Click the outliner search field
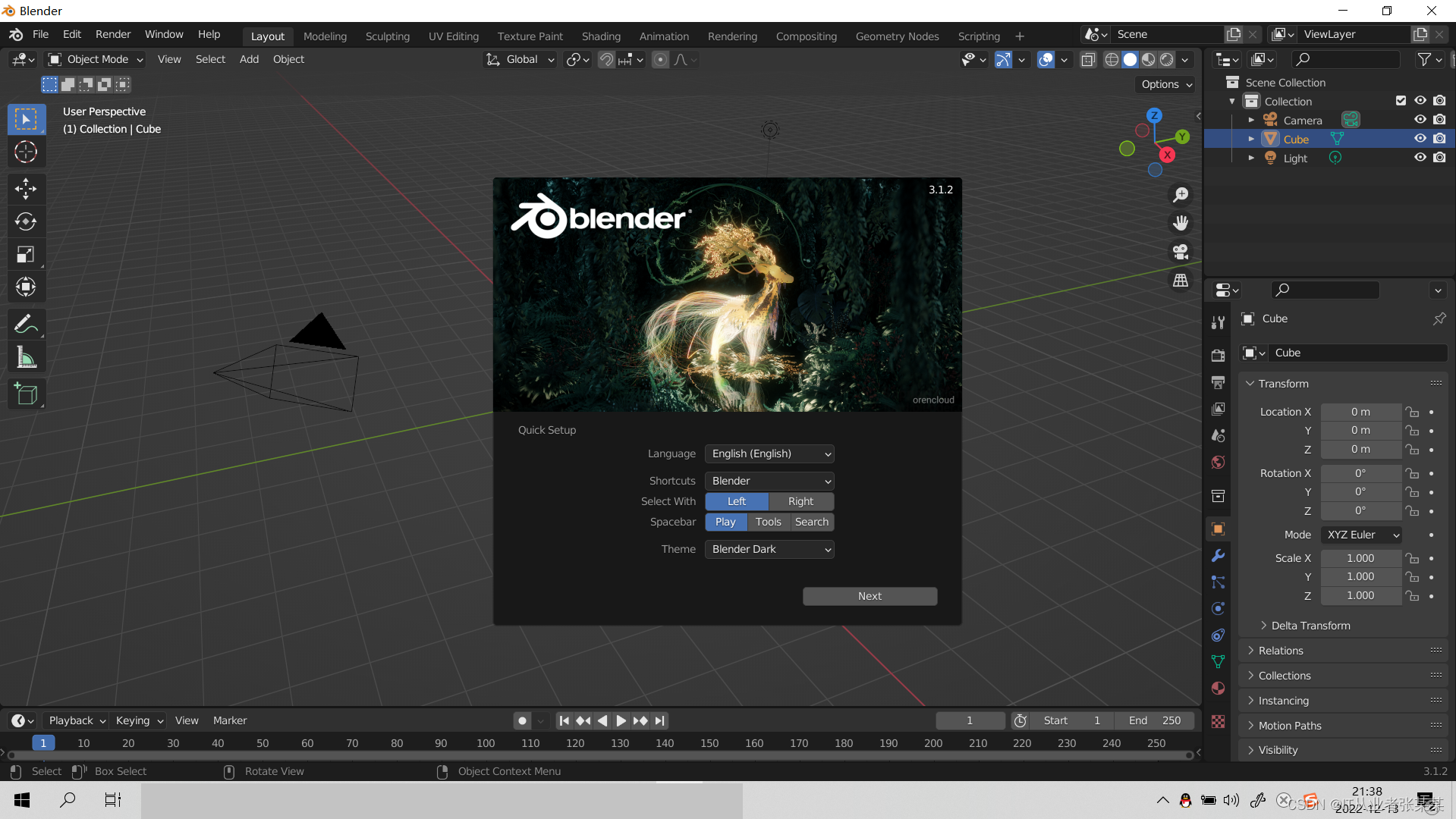Image resolution: width=1456 pixels, height=819 pixels. 1346,59
